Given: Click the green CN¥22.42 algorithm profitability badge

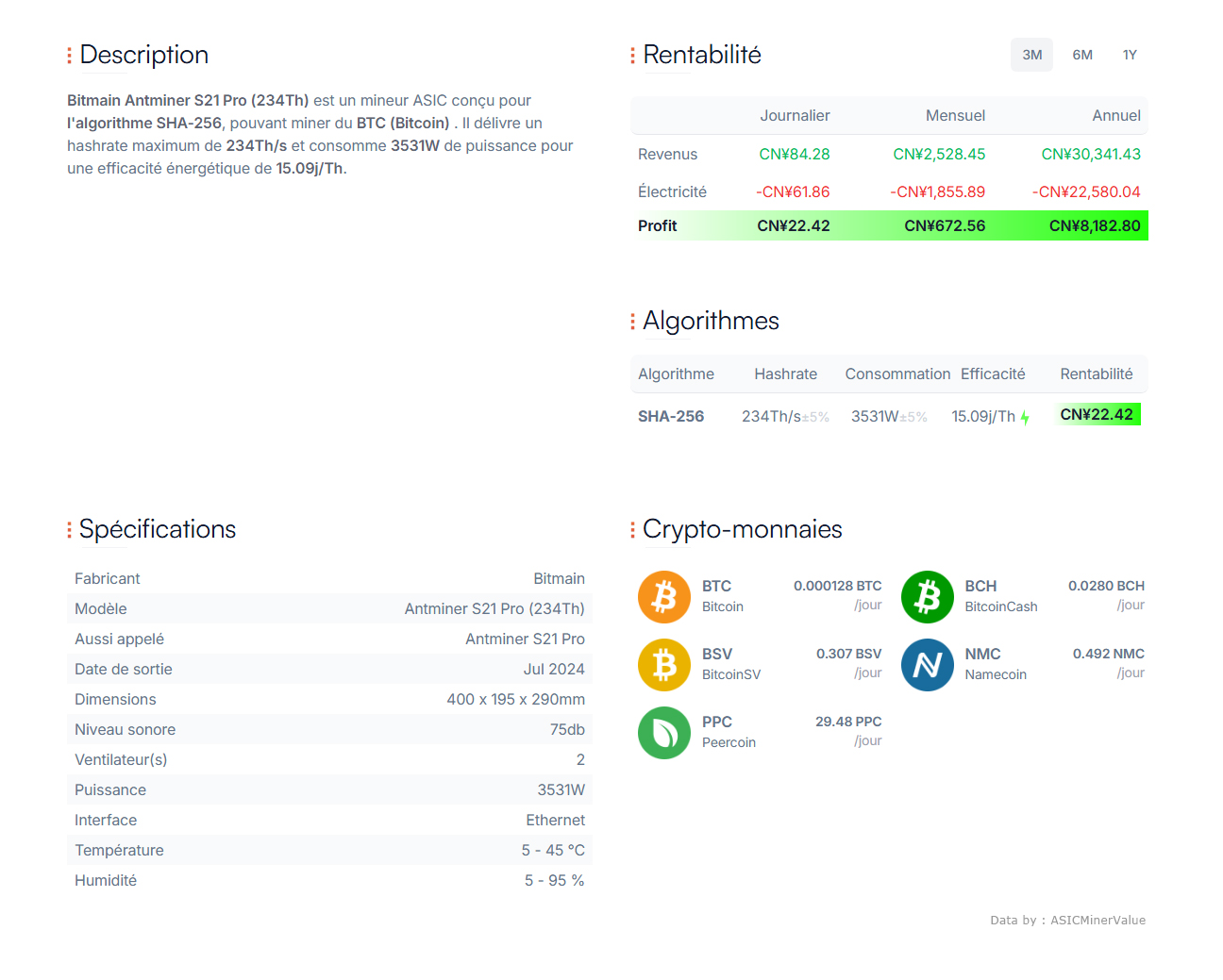Looking at the screenshot, I should click(x=1097, y=414).
